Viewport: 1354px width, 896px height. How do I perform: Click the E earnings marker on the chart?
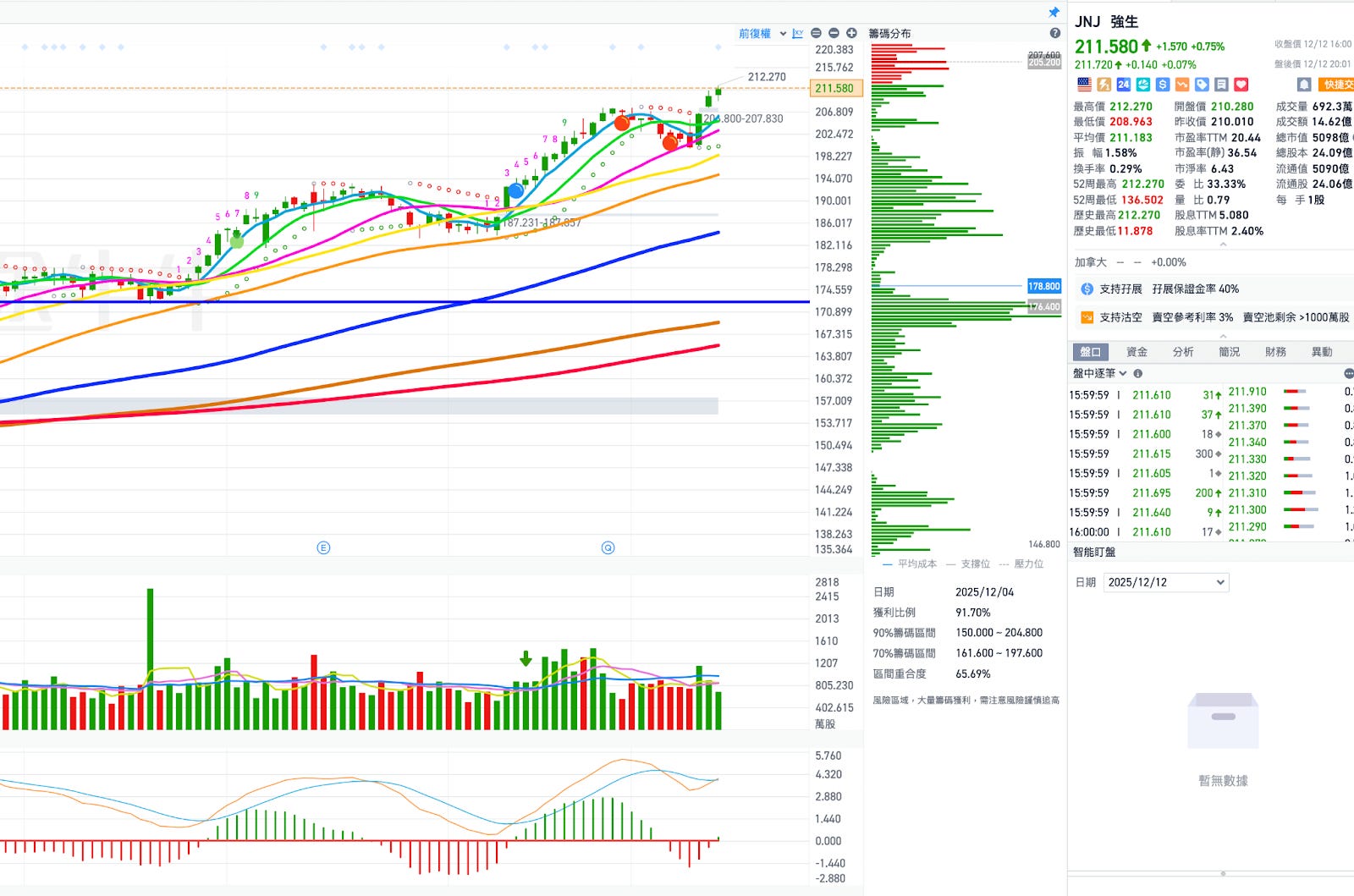(323, 547)
